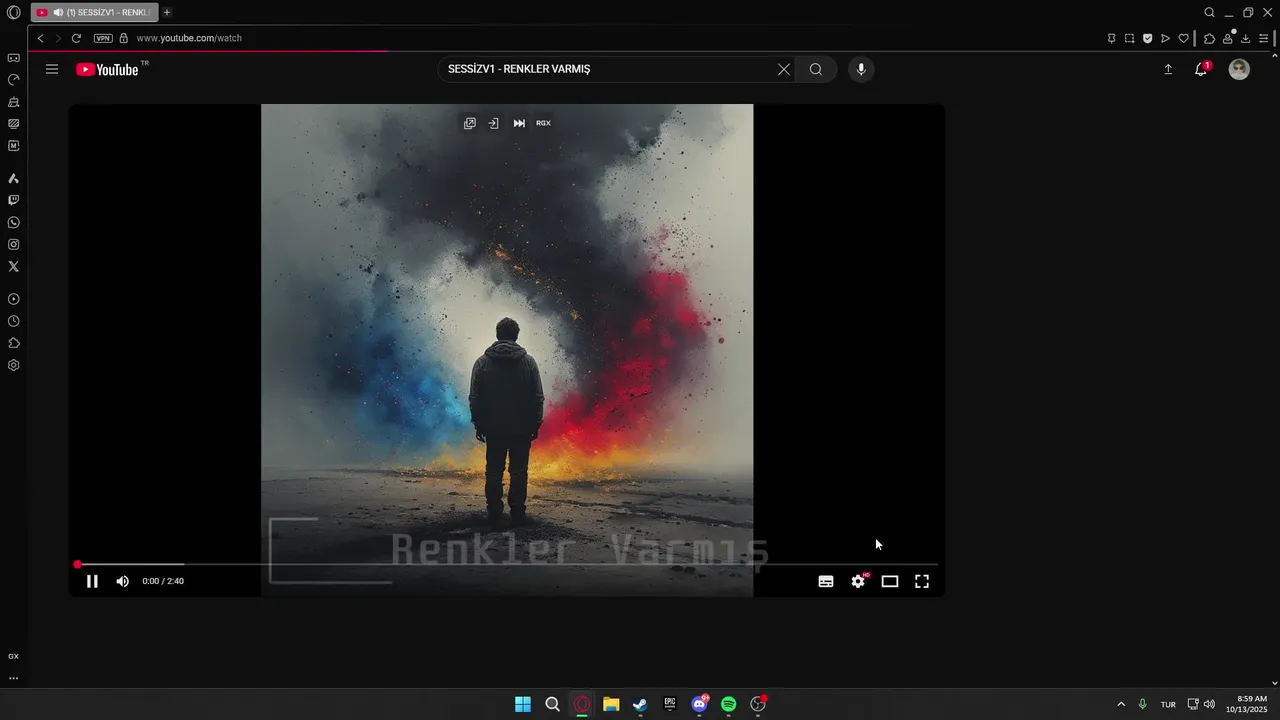Skip to next video overlay button
The height and width of the screenshot is (720, 1280).
click(x=519, y=123)
